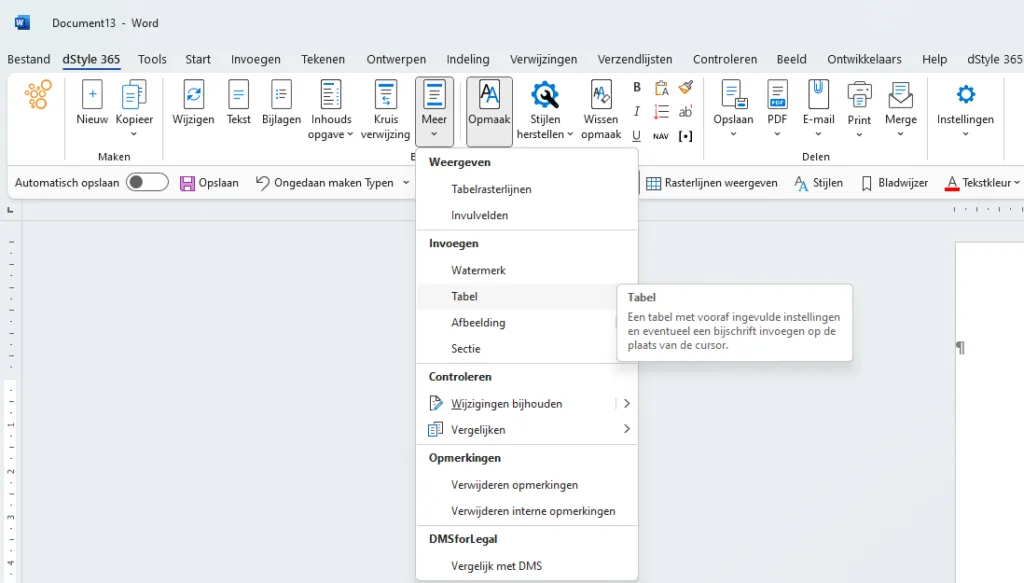Expand the Print dropdown arrow
Image resolution: width=1024 pixels, height=583 pixels.
(859, 134)
